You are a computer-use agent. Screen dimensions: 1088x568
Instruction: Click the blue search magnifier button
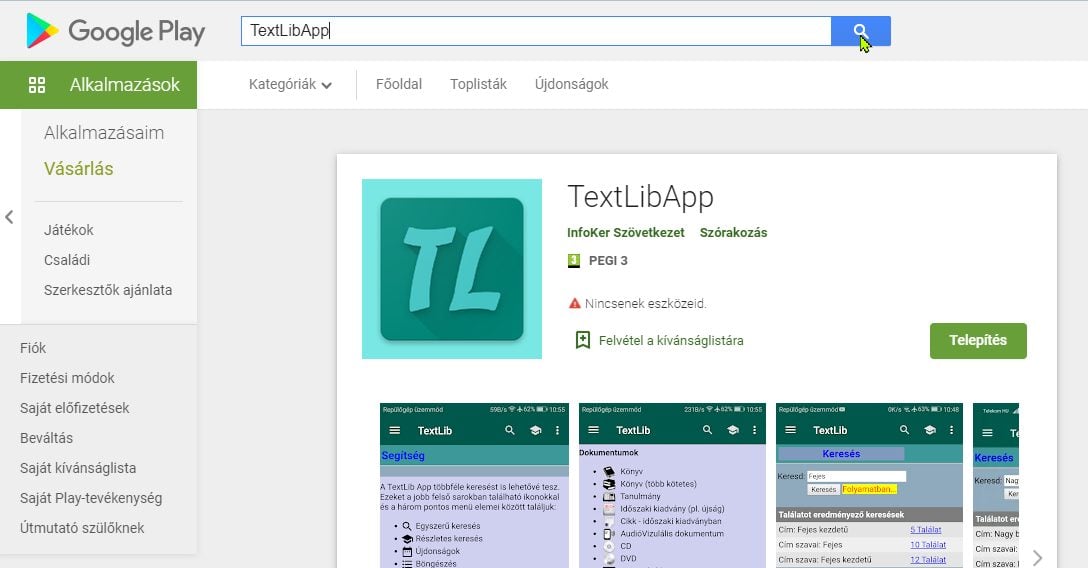coord(860,31)
